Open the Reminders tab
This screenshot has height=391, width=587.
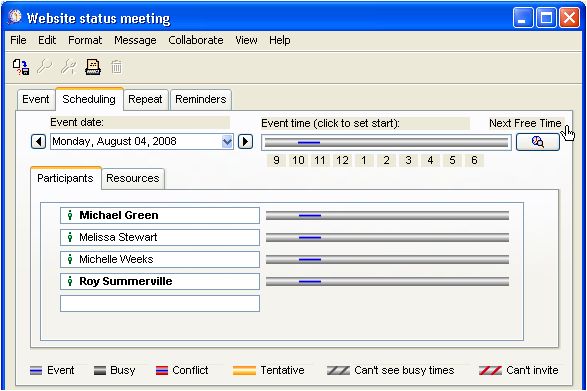click(201, 100)
